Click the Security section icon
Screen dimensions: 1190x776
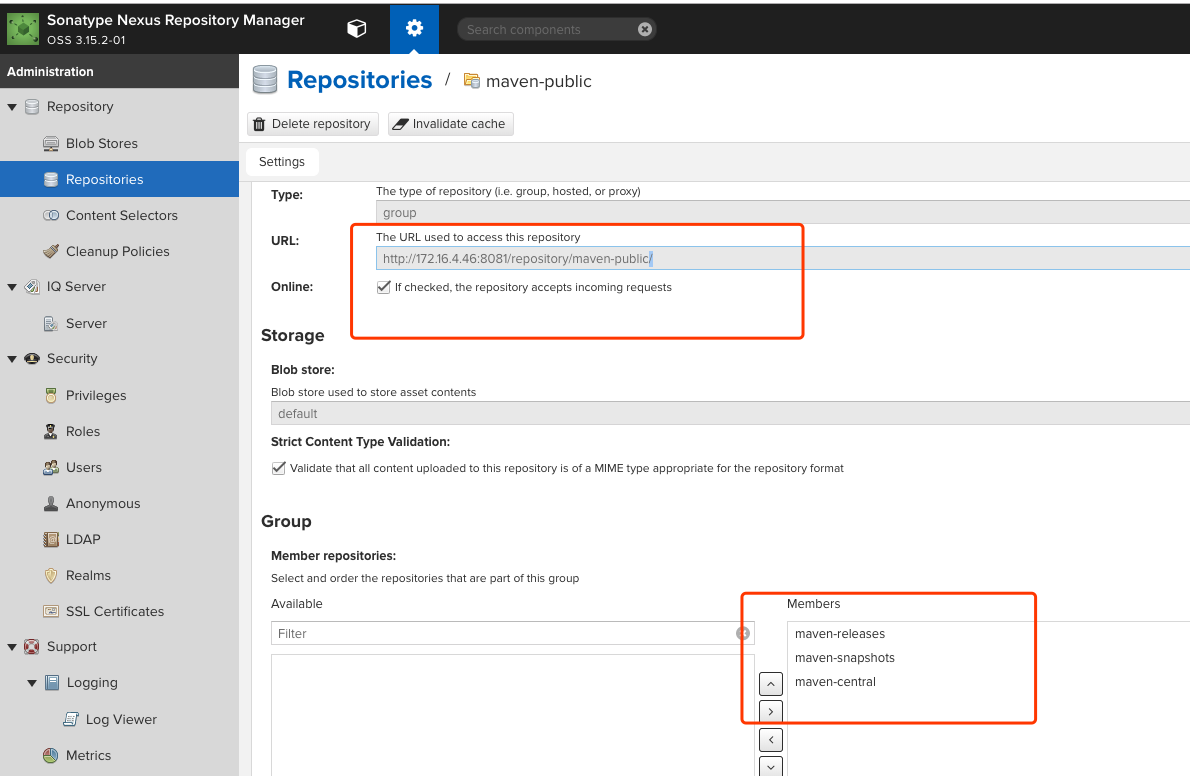(x=32, y=358)
